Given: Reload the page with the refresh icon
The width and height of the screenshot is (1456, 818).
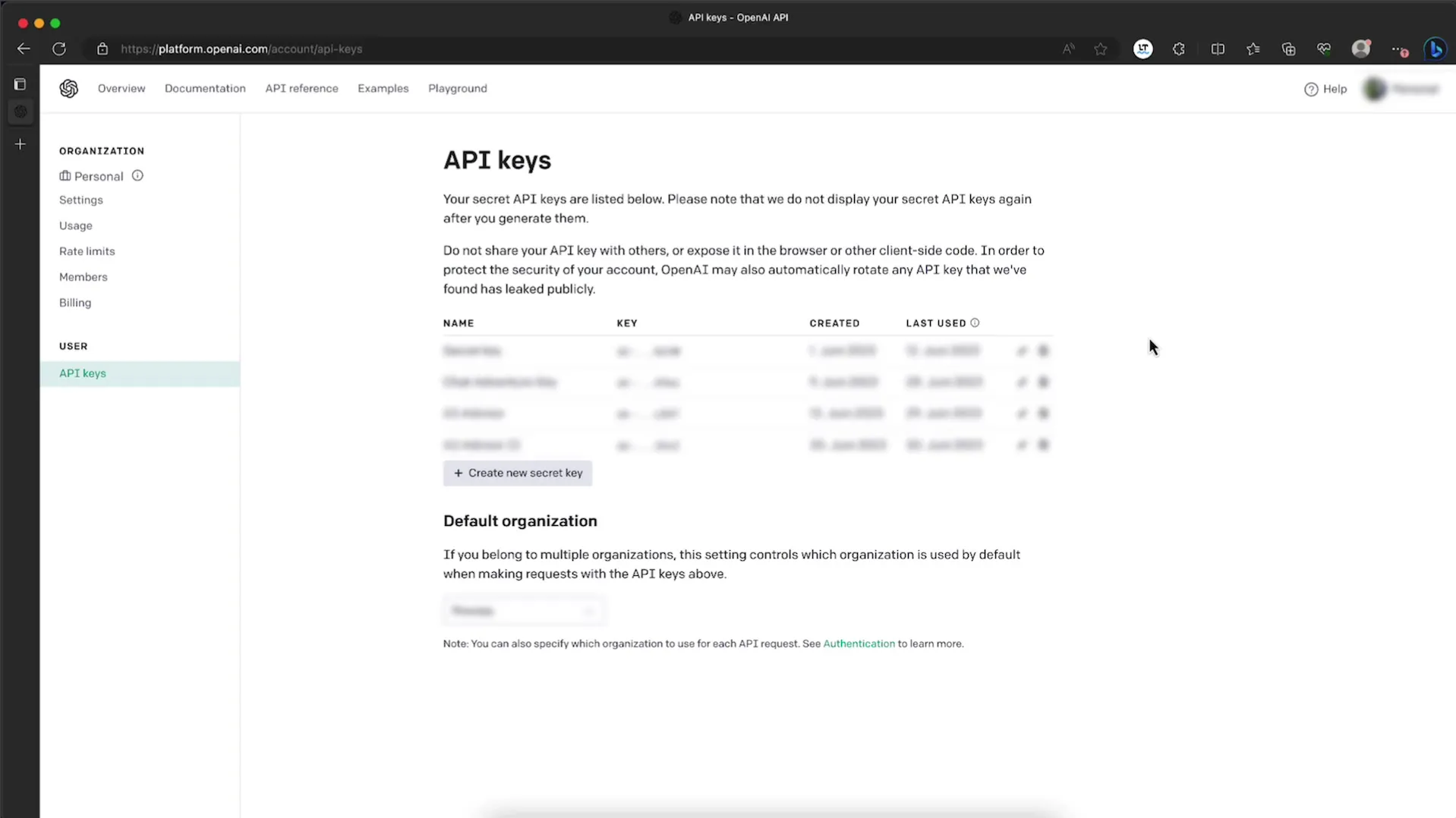Looking at the screenshot, I should pos(59,49).
